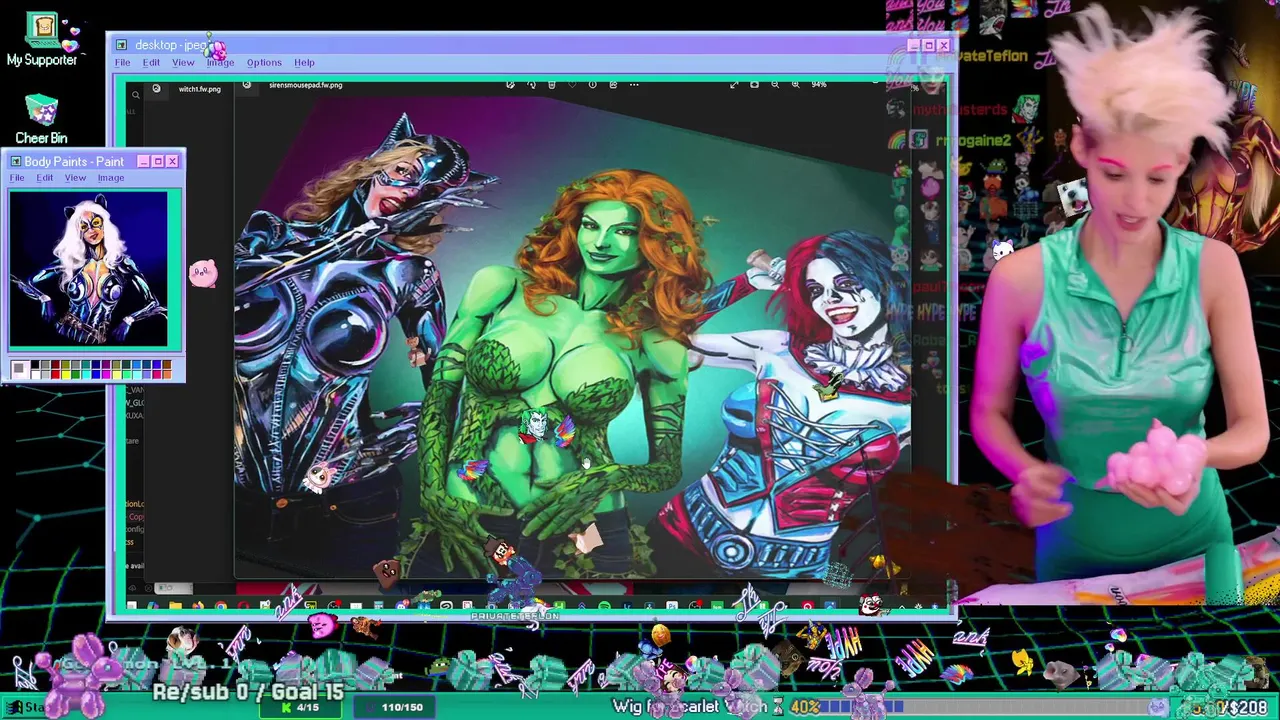Click the desktop.jpeg window title icon
Screen dimensions: 1280x720
[x=121, y=45]
